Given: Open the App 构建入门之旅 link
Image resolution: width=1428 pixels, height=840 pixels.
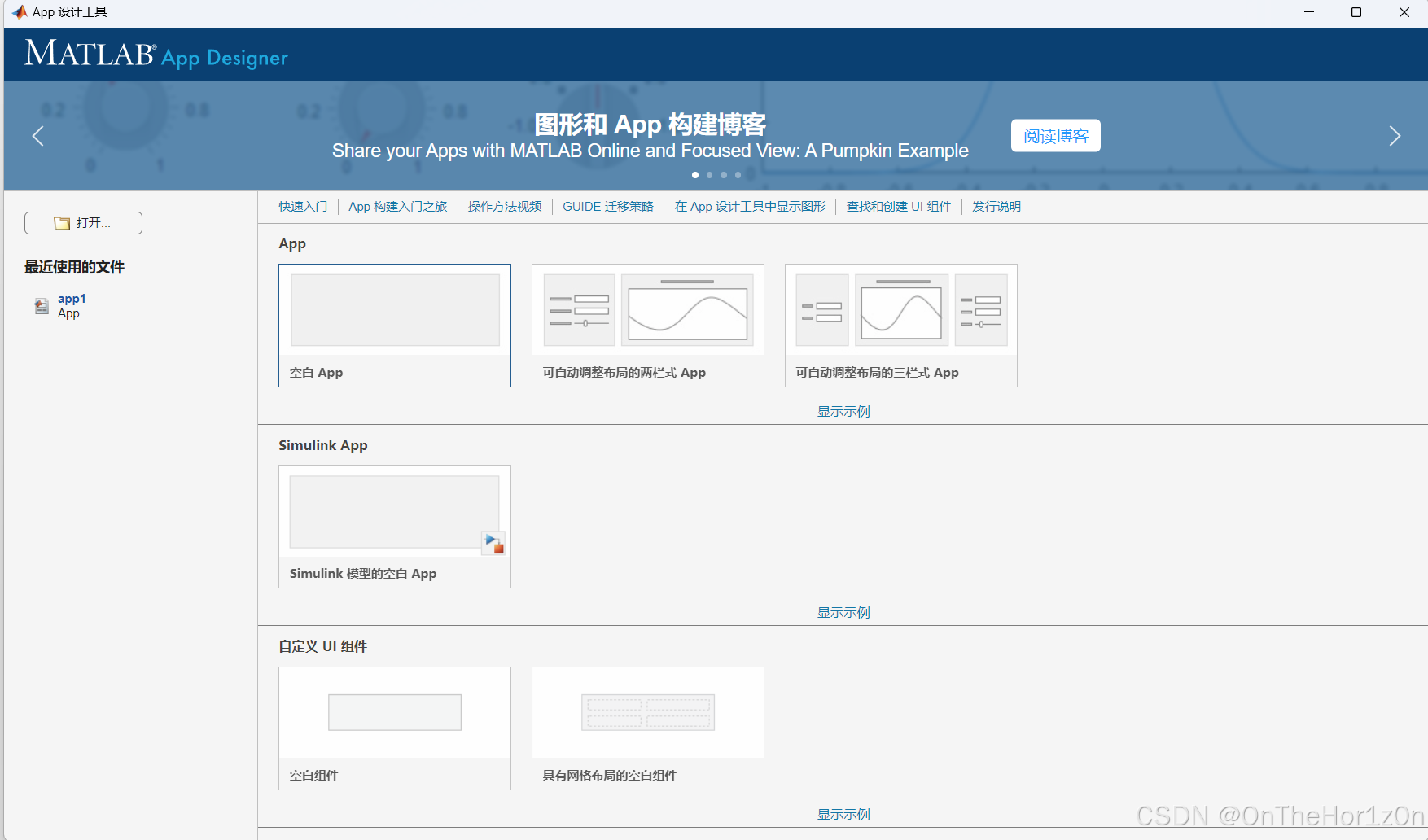Looking at the screenshot, I should (398, 207).
